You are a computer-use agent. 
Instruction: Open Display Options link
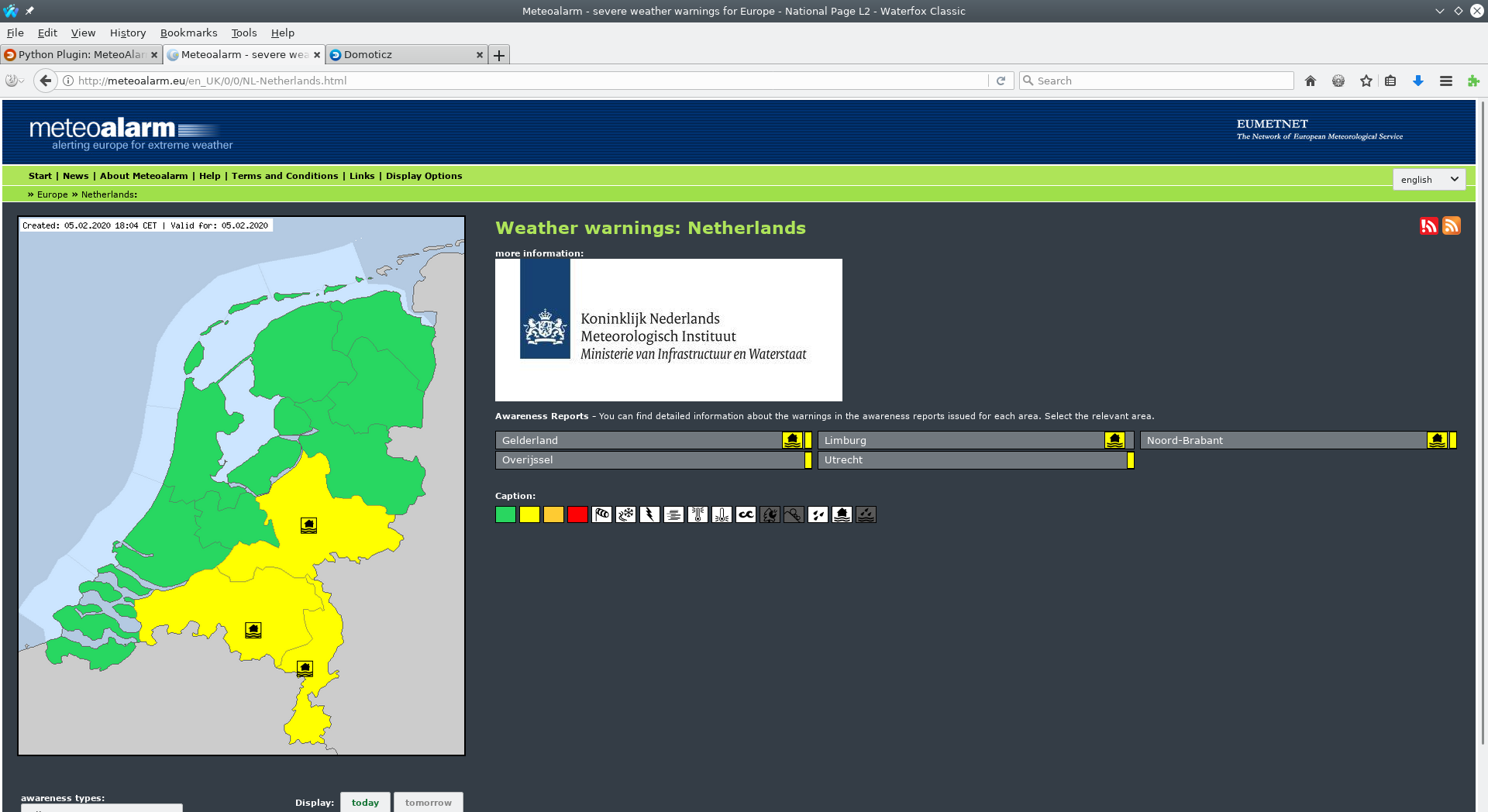pyautogui.click(x=424, y=176)
